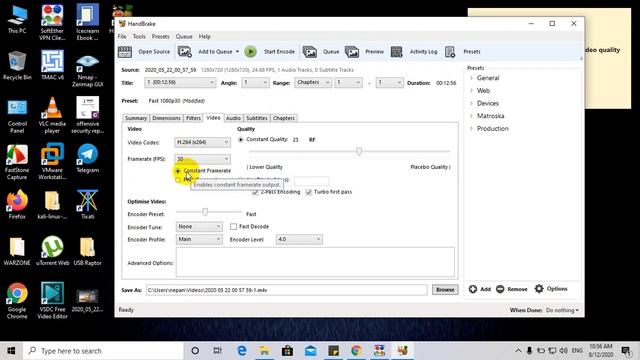
Task: Open Video Codec dropdown
Action: coord(202,142)
